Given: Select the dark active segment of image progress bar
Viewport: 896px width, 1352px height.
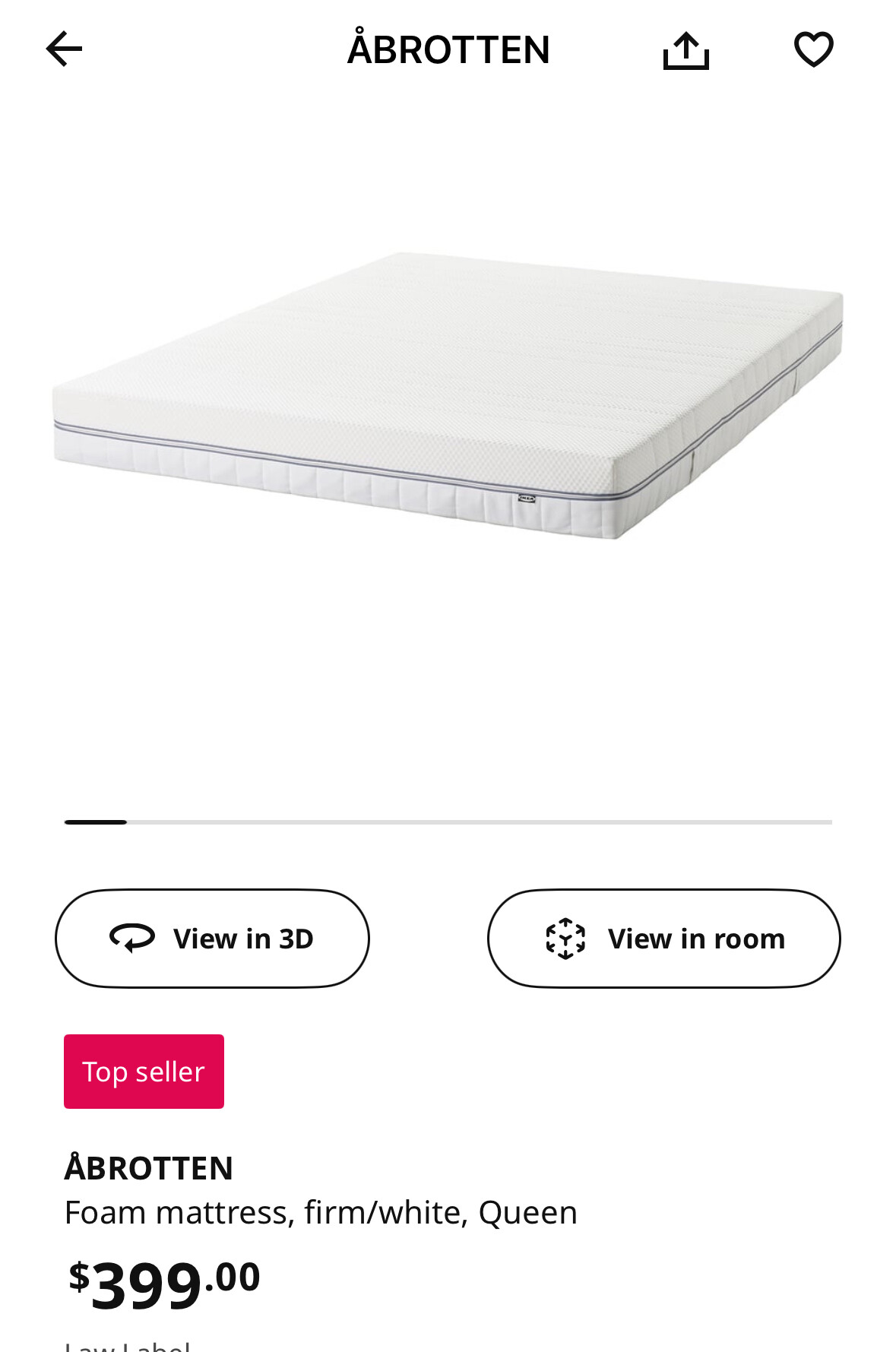Looking at the screenshot, I should pos(96,822).
